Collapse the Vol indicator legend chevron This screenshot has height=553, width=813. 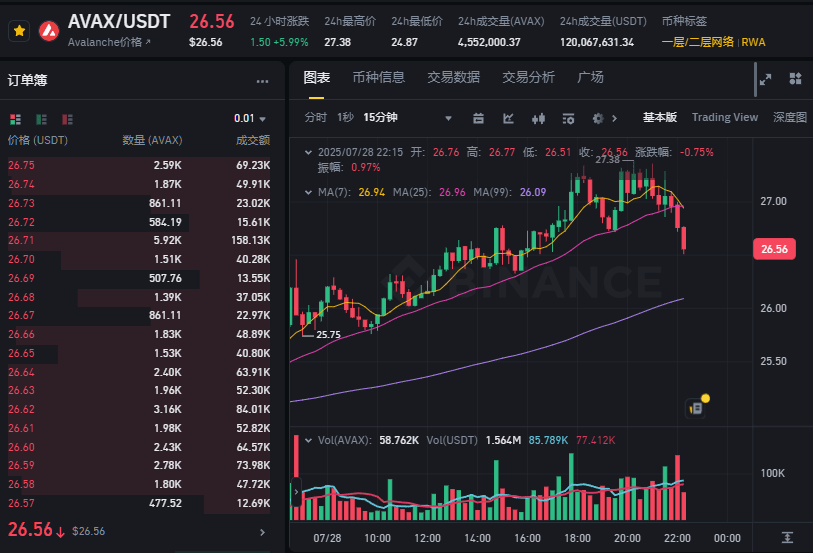click(x=309, y=441)
